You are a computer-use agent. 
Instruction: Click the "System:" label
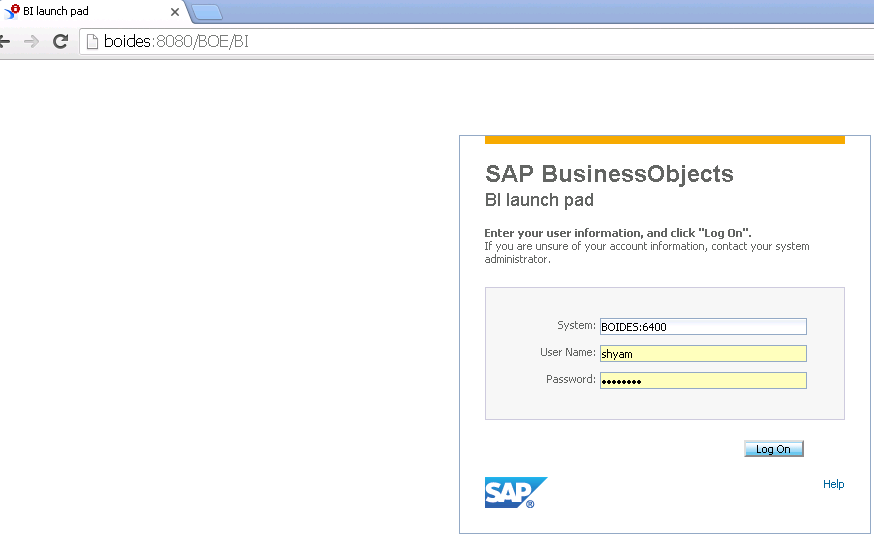point(576,325)
